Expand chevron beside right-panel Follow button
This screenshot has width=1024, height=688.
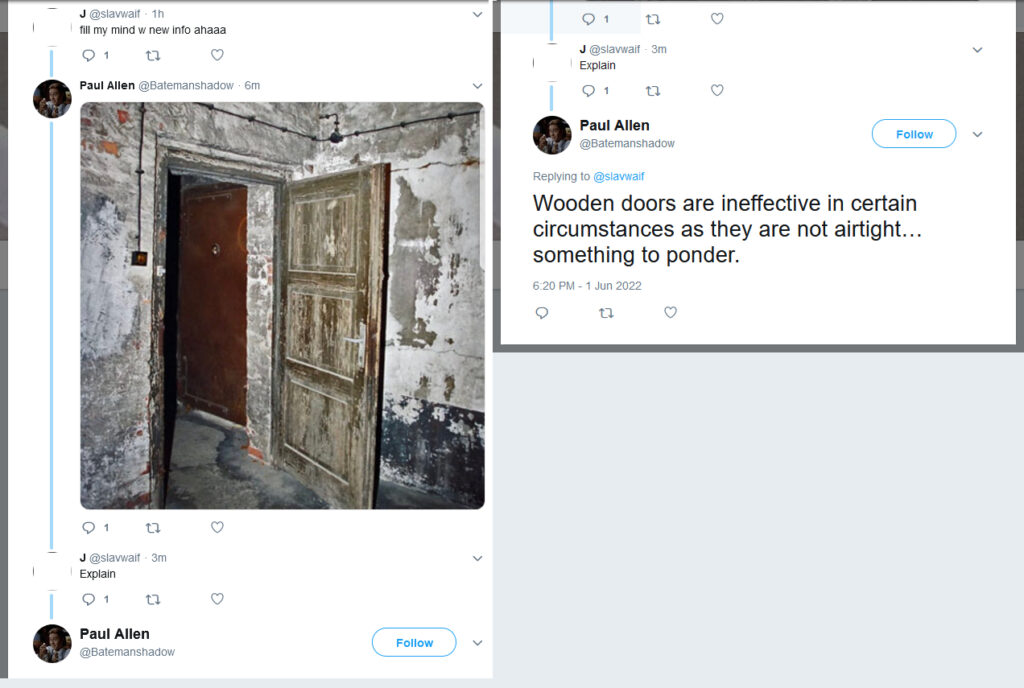(978, 134)
